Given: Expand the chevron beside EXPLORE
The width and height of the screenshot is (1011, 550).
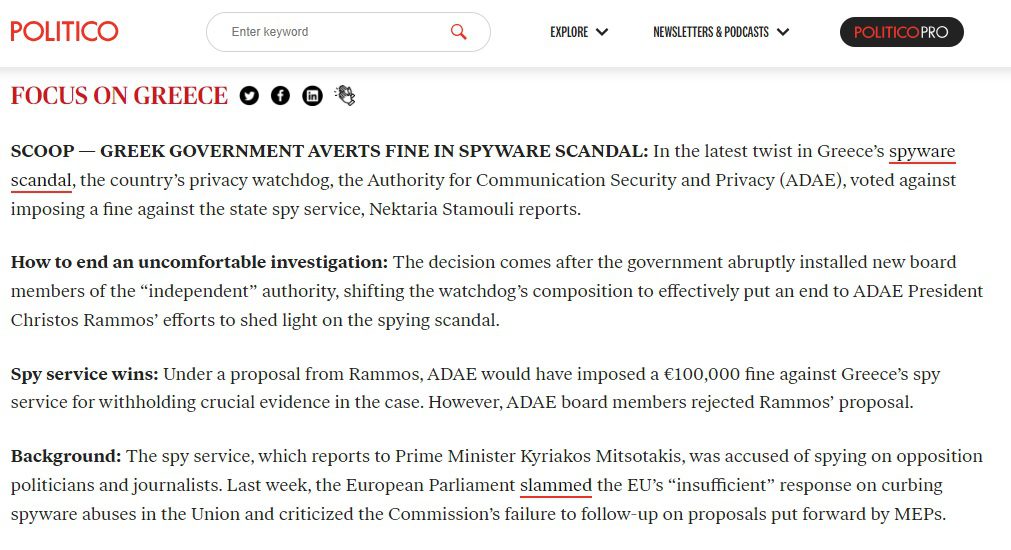Looking at the screenshot, I should (602, 32).
